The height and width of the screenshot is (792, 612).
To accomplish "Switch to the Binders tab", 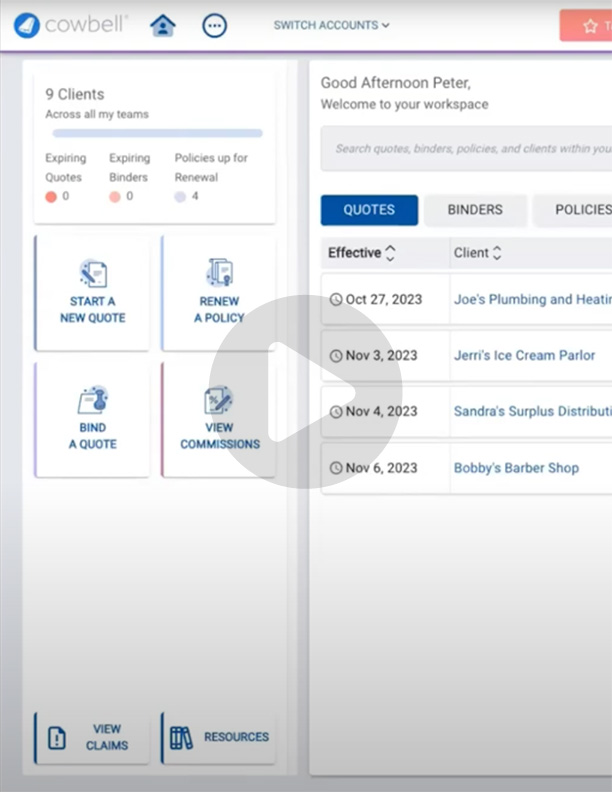I will pos(475,210).
